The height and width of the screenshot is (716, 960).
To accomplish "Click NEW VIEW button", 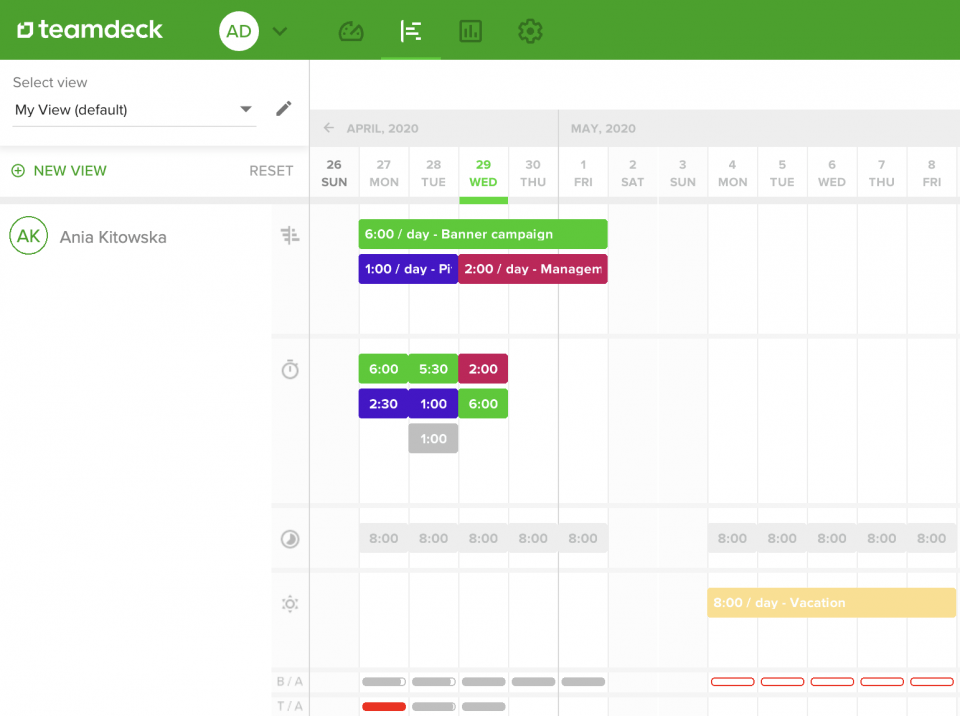I will tap(59, 171).
